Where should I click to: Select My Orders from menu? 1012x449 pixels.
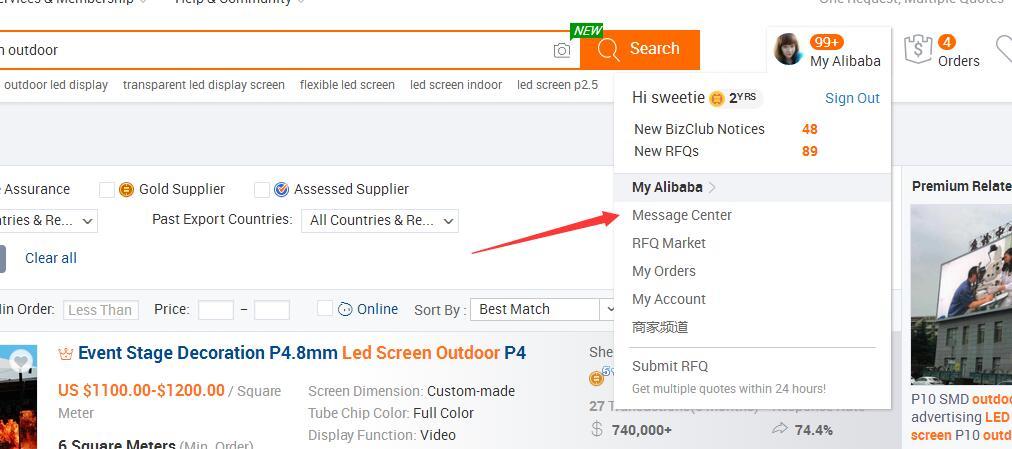pos(663,271)
